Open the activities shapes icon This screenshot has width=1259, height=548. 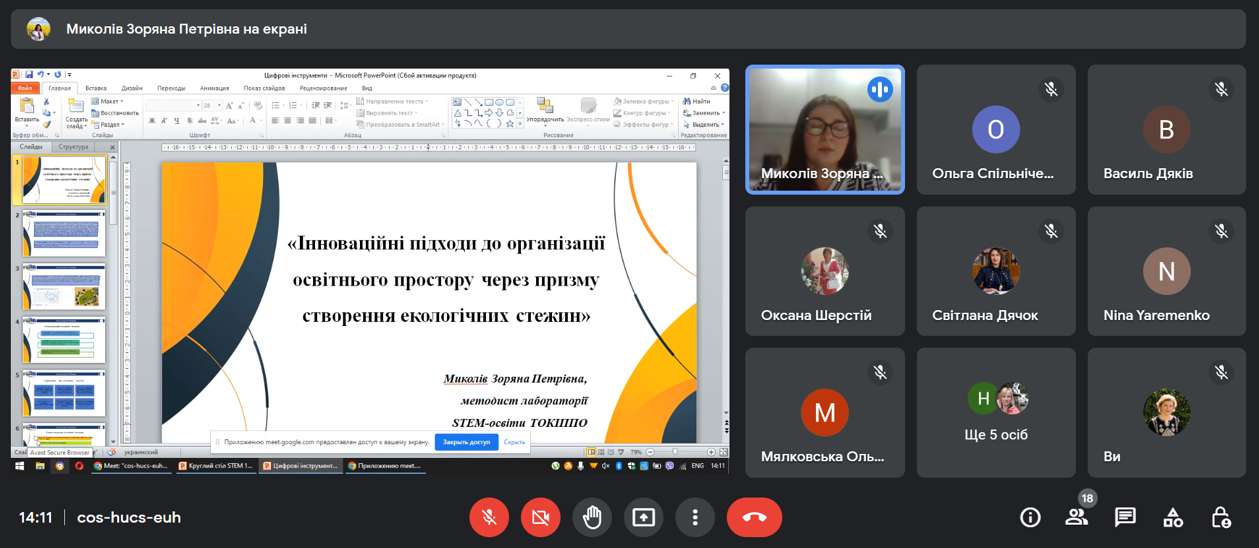(1173, 517)
